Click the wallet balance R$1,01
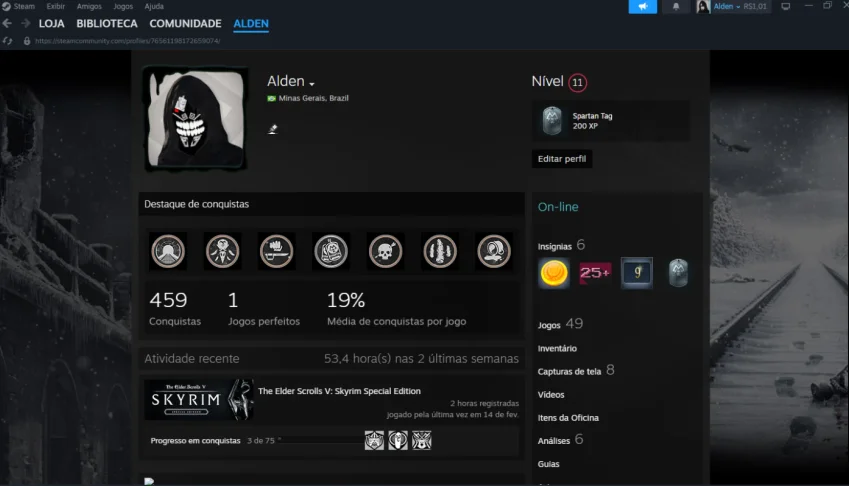 coord(755,6)
